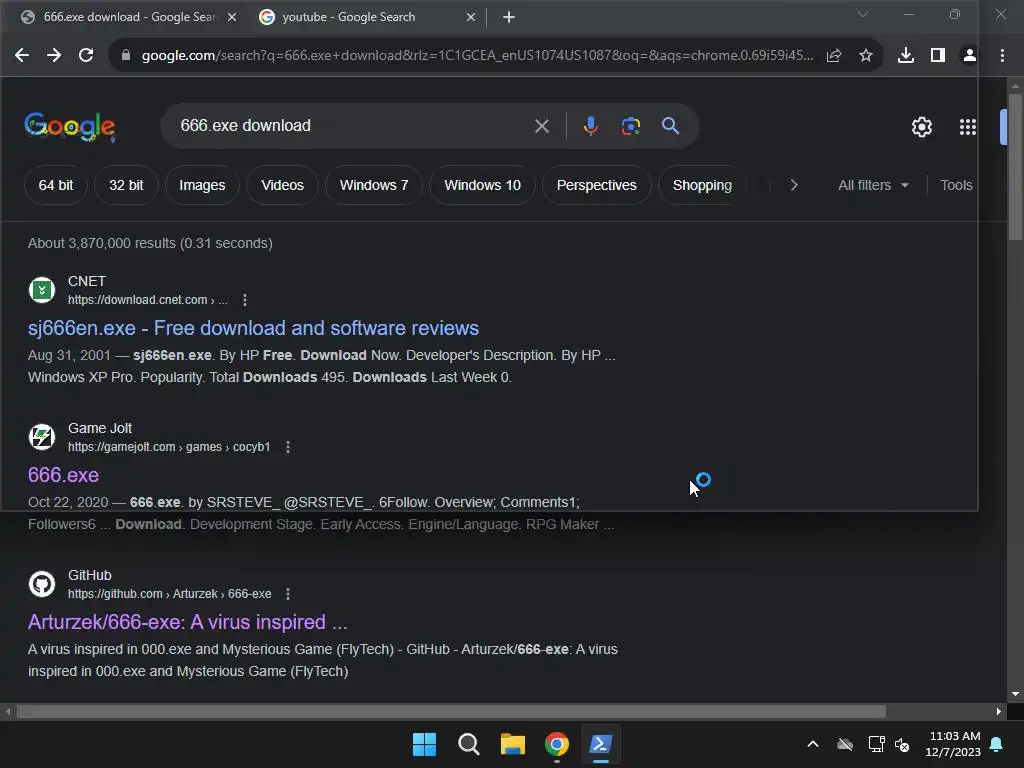Go back to previous page
Screen dimensions: 1024x768
(x=22, y=56)
